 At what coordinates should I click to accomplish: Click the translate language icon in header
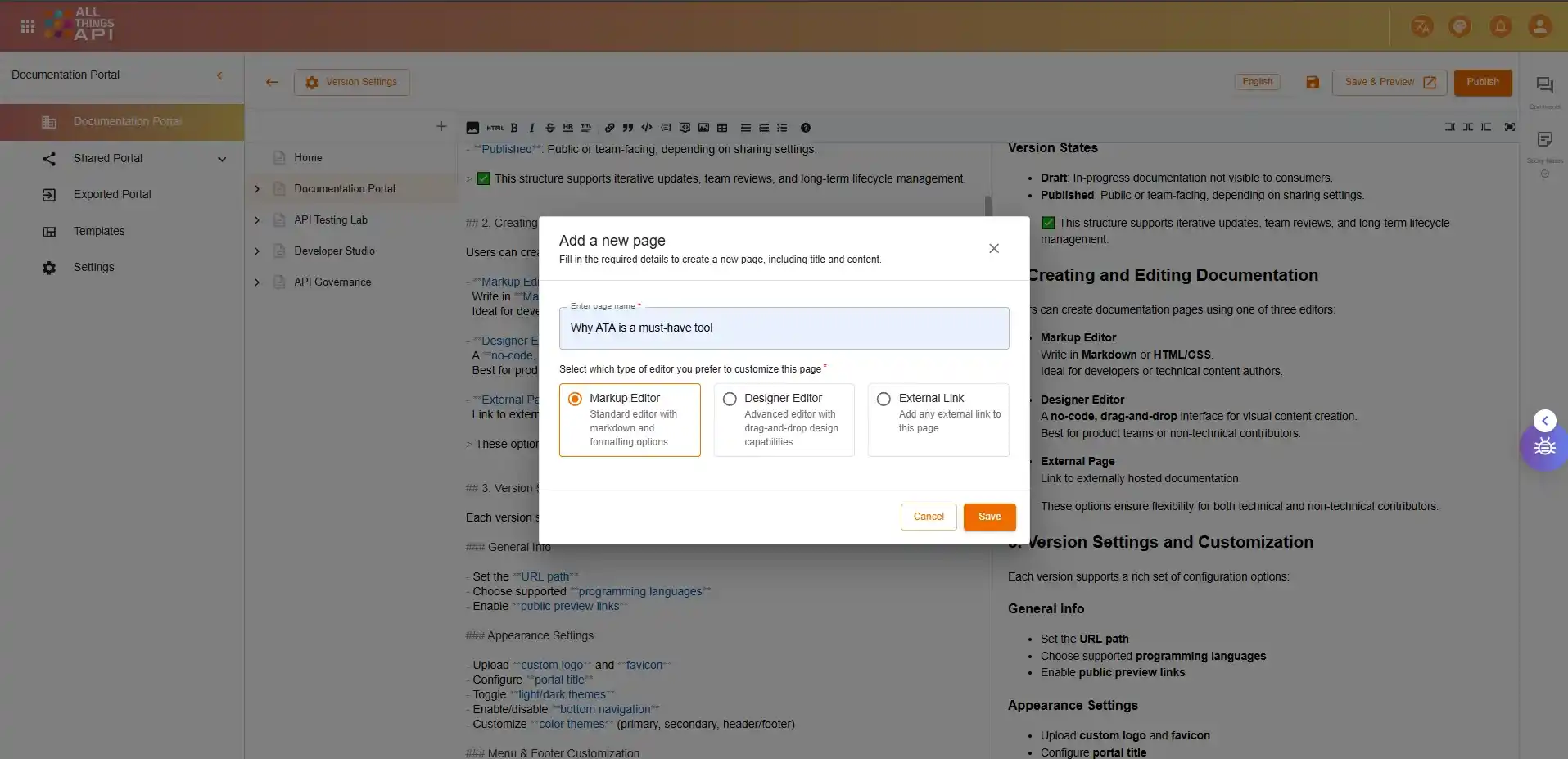pos(1421,26)
